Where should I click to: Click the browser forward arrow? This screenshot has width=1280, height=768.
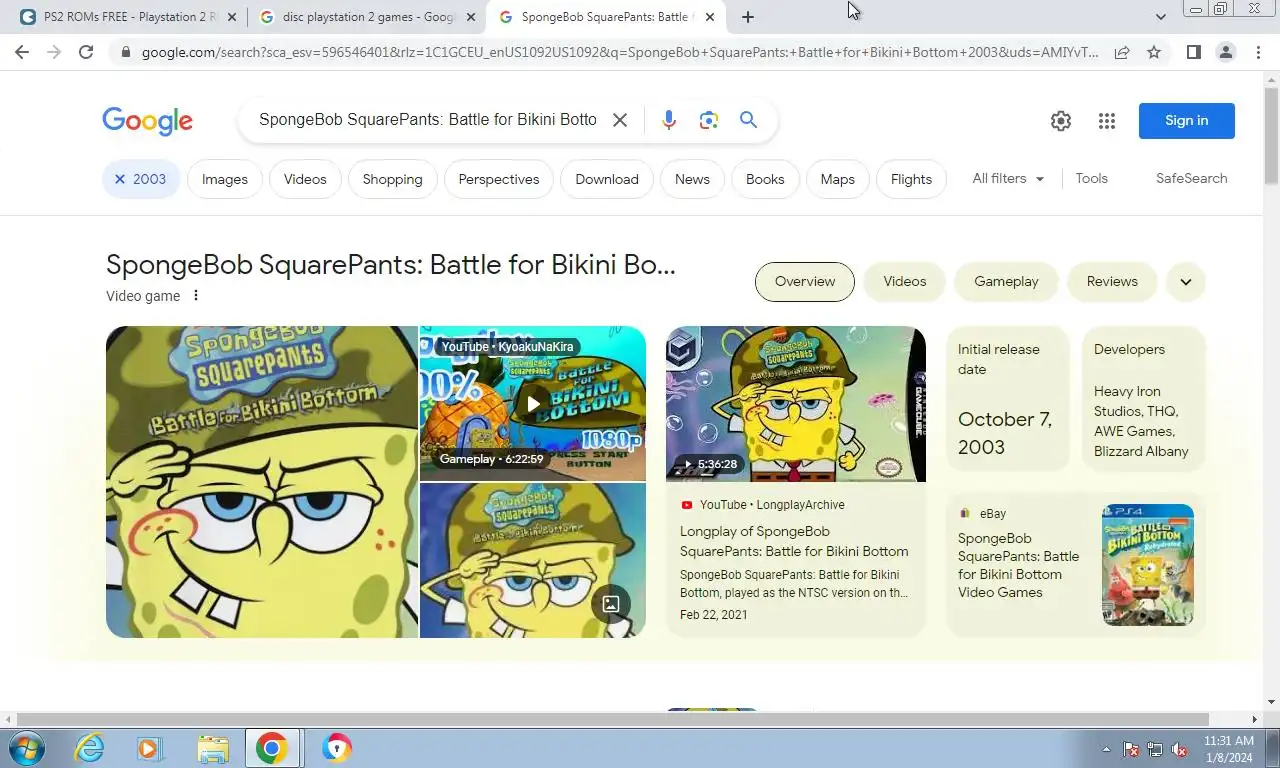(x=54, y=52)
